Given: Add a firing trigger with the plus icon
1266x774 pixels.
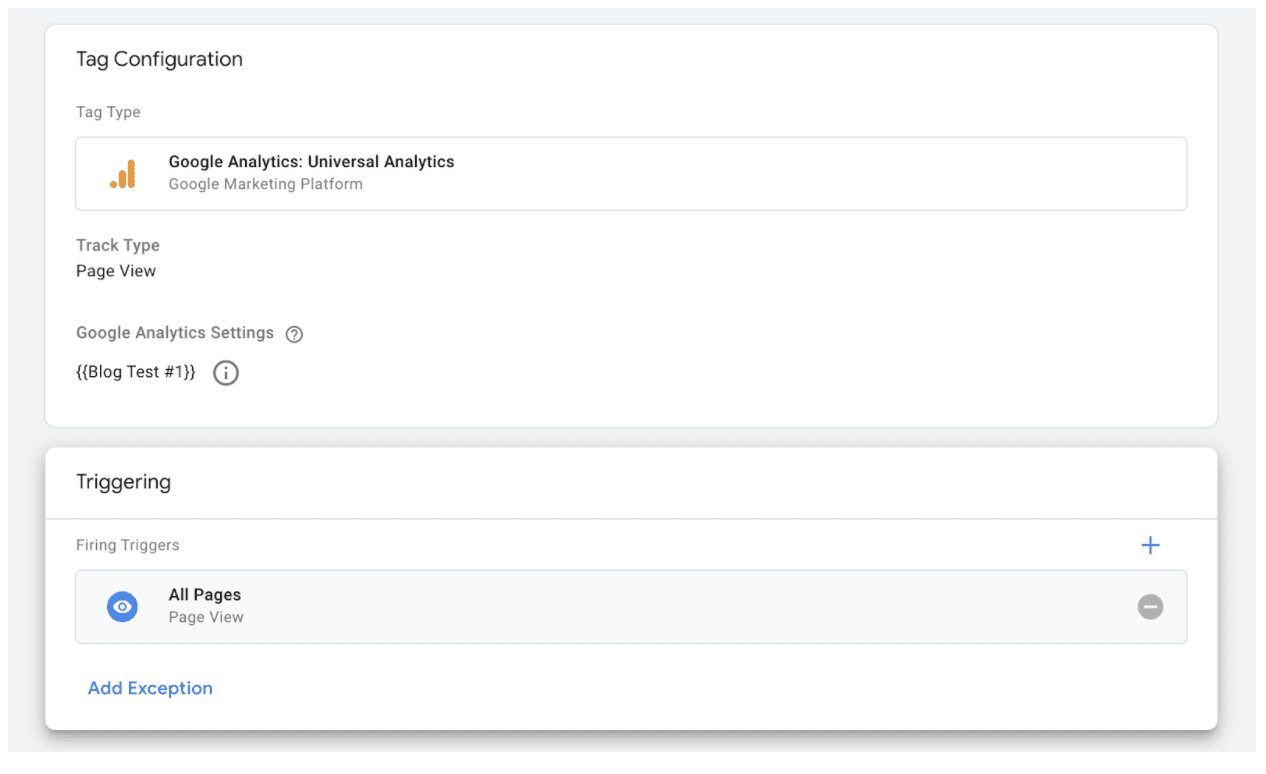Looking at the screenshot, I should (1150, 545).
